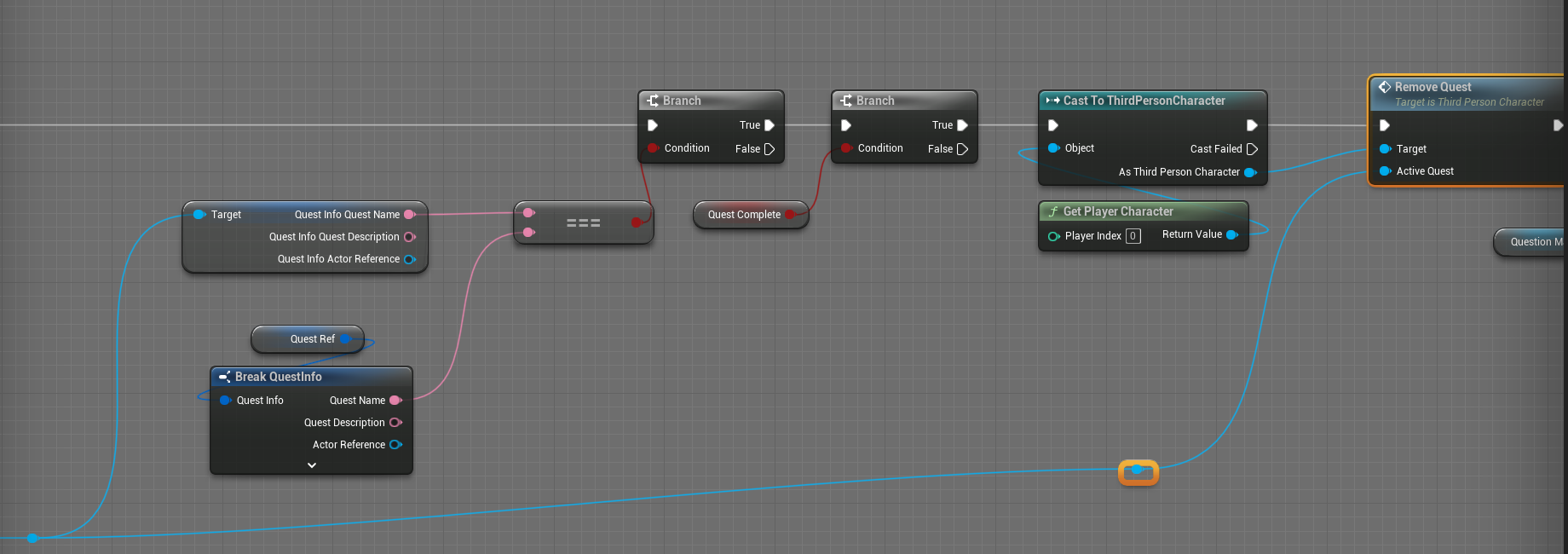The image size is (1568, 554).
Task: Click Break QuestInfo Quest Description pin
Action: pos(395,423)
